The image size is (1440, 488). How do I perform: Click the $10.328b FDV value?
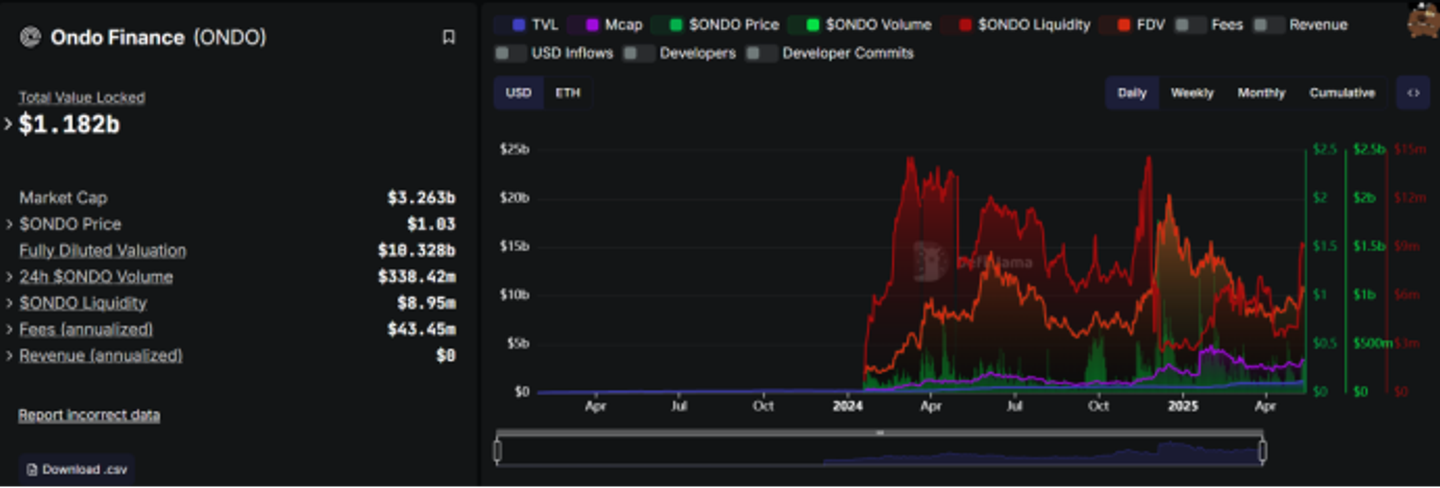coord(416,251)
